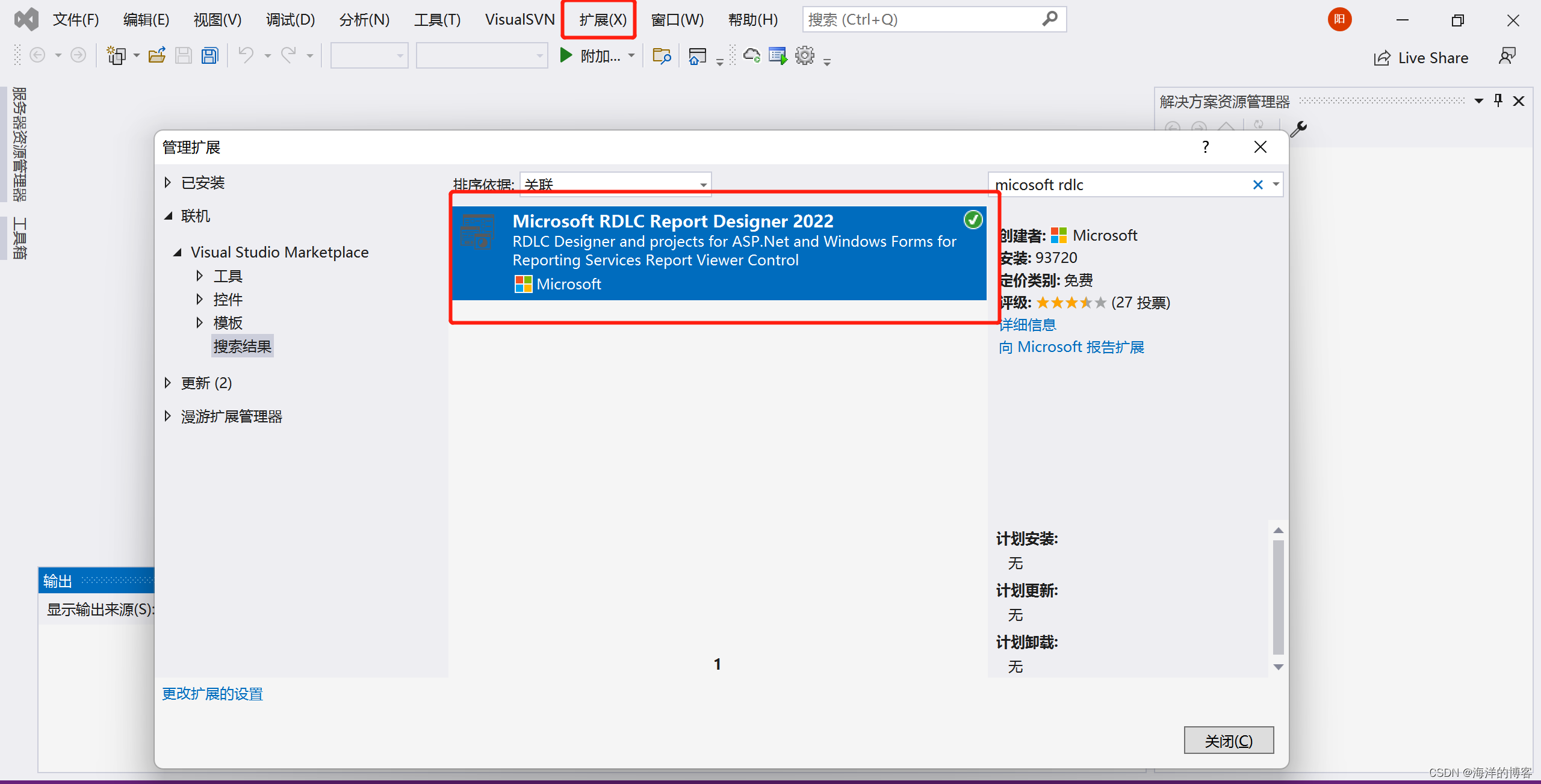Click the cloud toolbar icon
Image resolution: width=1541 pixels, height=784 pixels.
point(752,56)
